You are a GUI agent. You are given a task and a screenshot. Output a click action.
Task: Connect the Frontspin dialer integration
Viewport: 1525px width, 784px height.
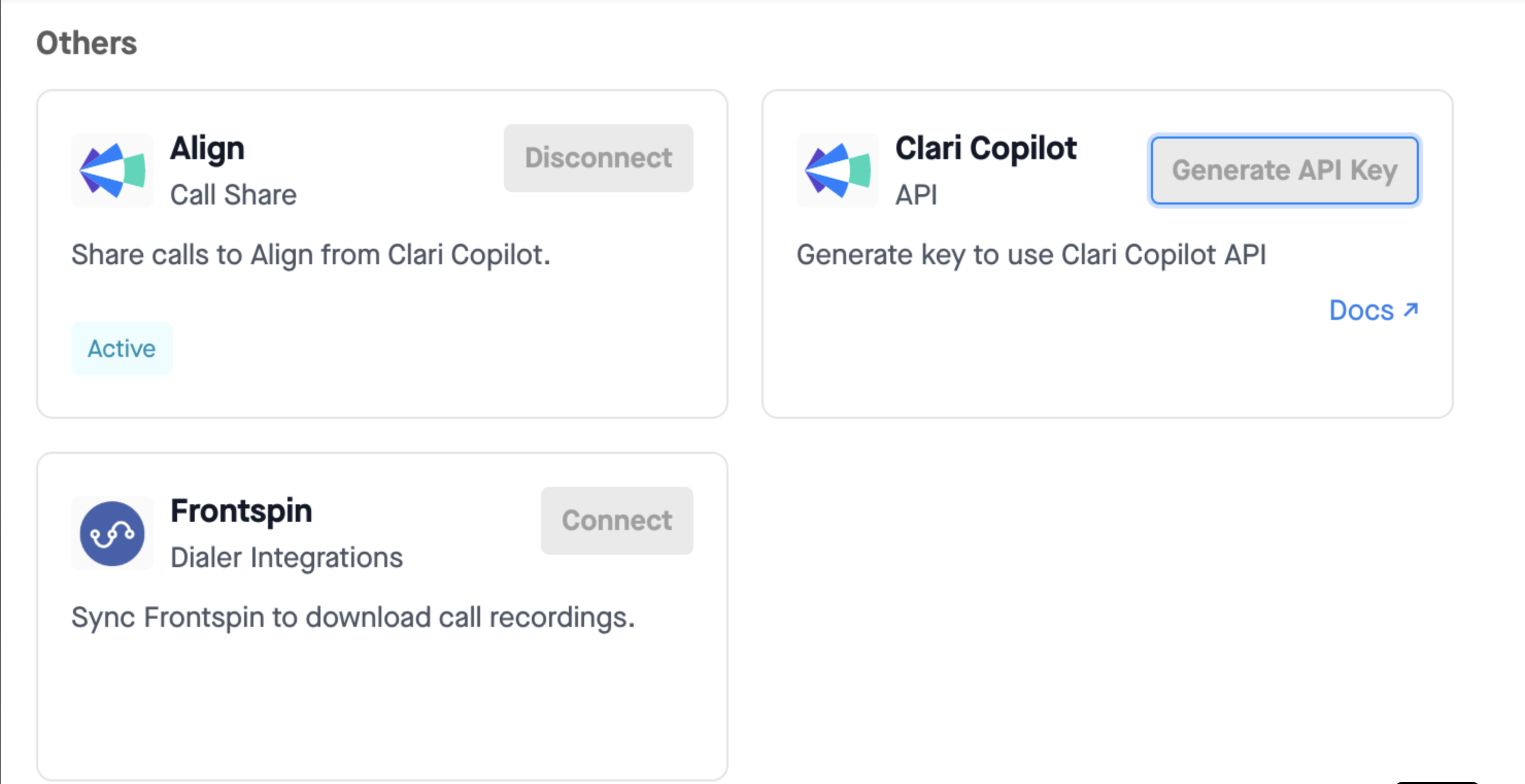pyautogui.click(x=616, y=521)
